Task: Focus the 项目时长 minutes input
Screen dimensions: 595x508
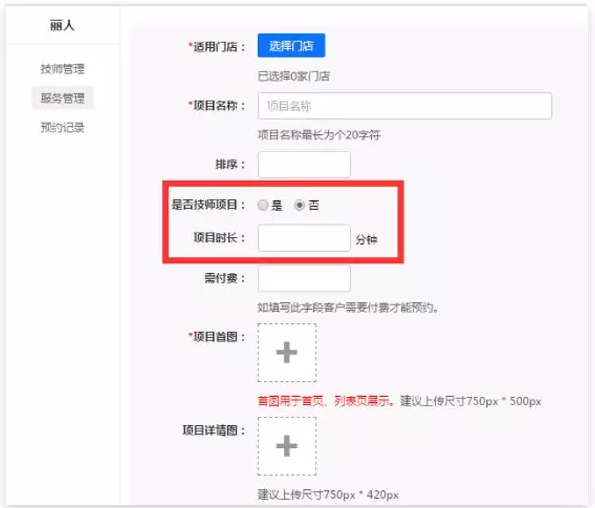Action: 304,238
